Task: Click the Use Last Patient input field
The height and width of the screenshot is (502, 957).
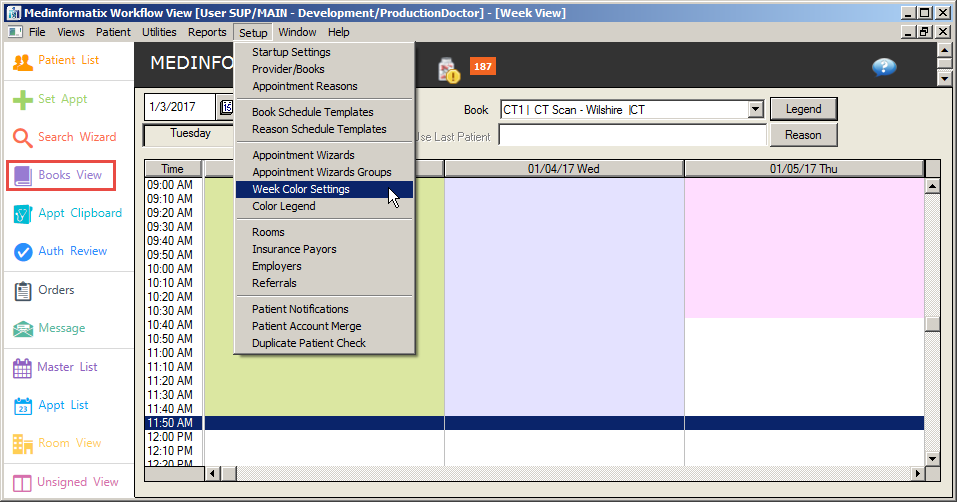Action: pos(632,135)
